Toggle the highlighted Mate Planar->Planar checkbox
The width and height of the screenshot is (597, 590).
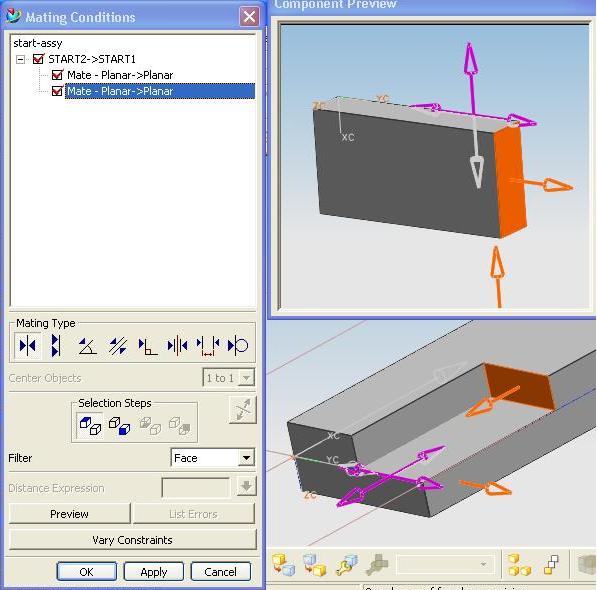pos(57,91)
